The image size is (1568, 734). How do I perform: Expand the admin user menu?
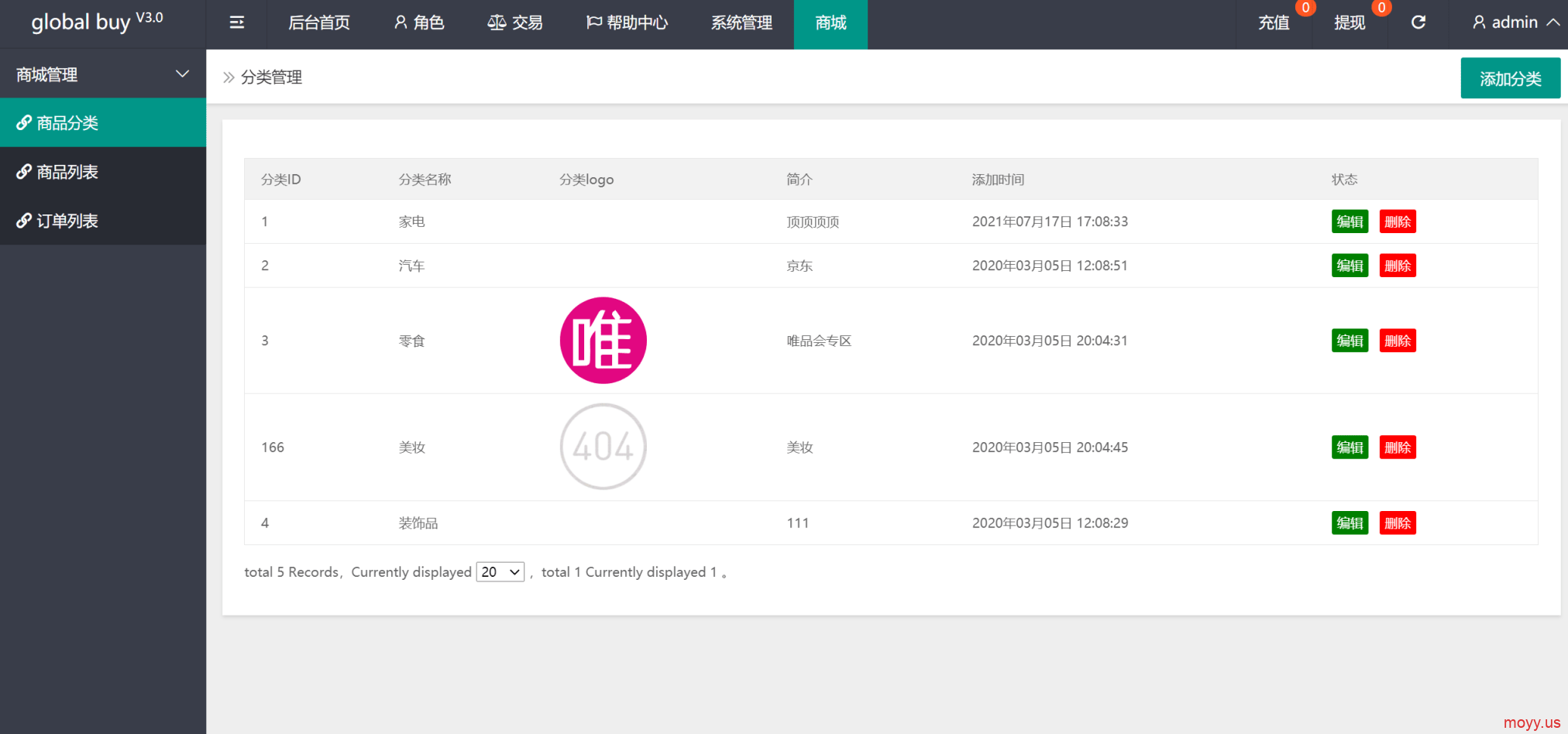tap(1515, 23)
